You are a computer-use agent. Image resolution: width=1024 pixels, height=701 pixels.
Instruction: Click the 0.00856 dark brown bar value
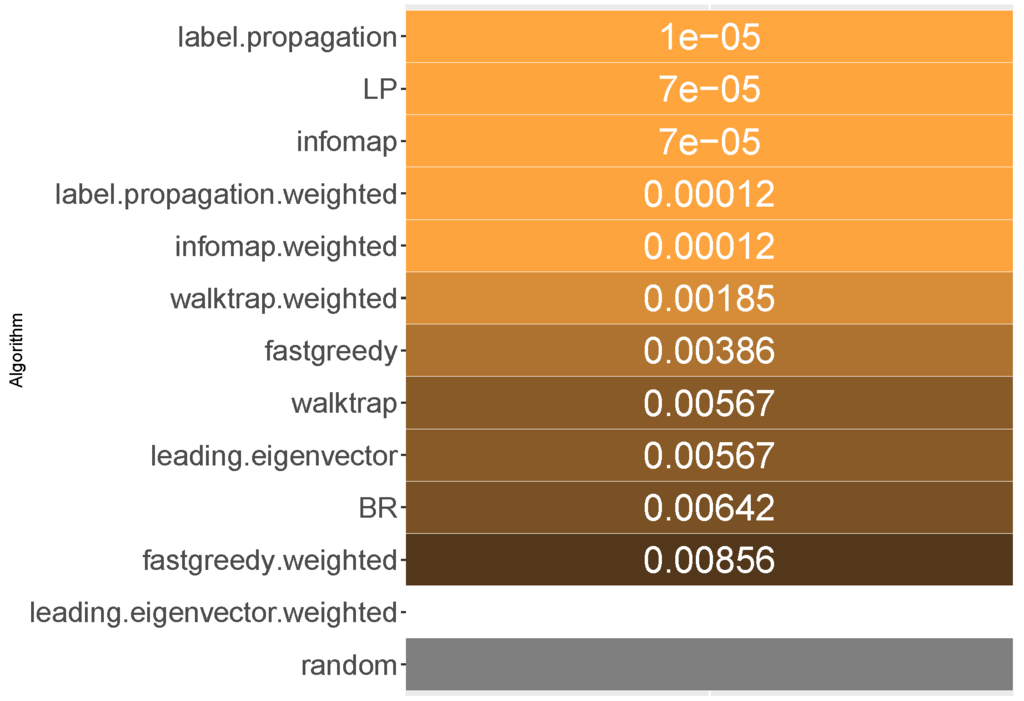click(x=709, y=560)
